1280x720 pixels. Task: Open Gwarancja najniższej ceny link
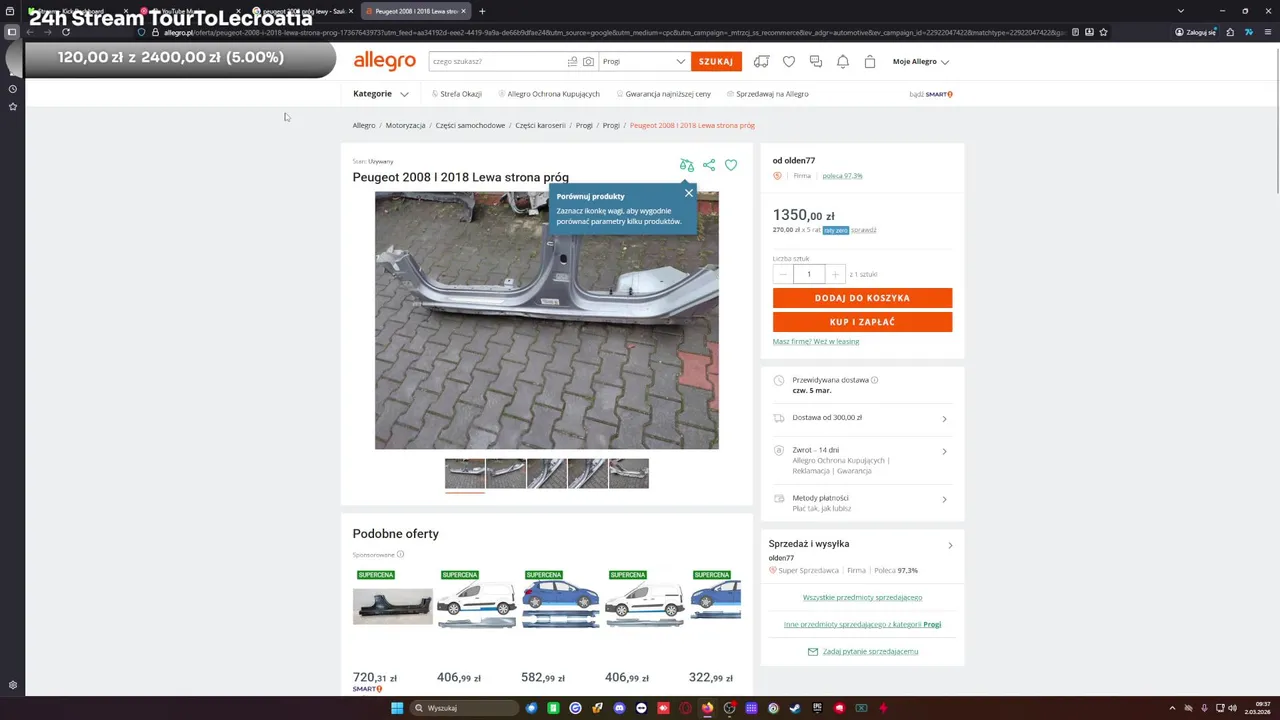click(x=664, y=94)
